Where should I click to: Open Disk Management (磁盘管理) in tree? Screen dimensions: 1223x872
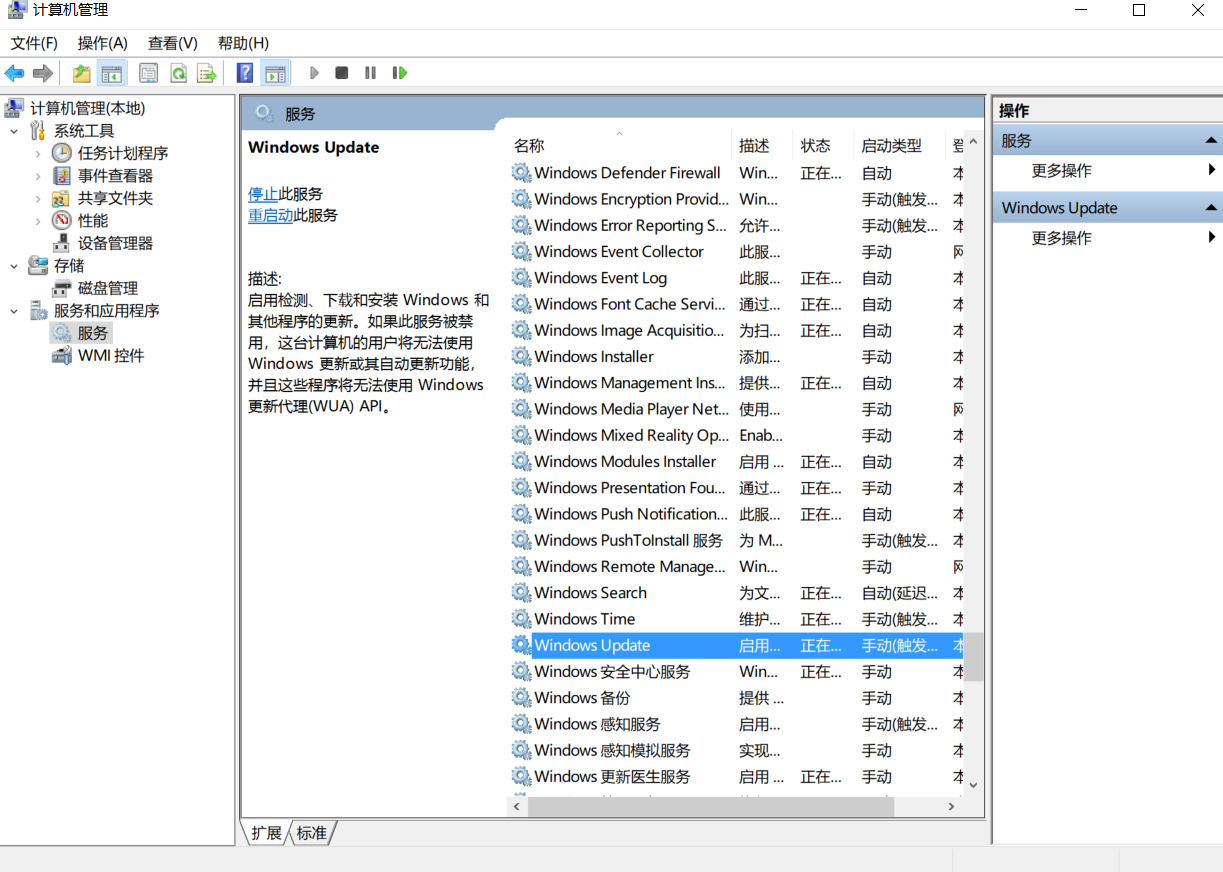[108, 288]
